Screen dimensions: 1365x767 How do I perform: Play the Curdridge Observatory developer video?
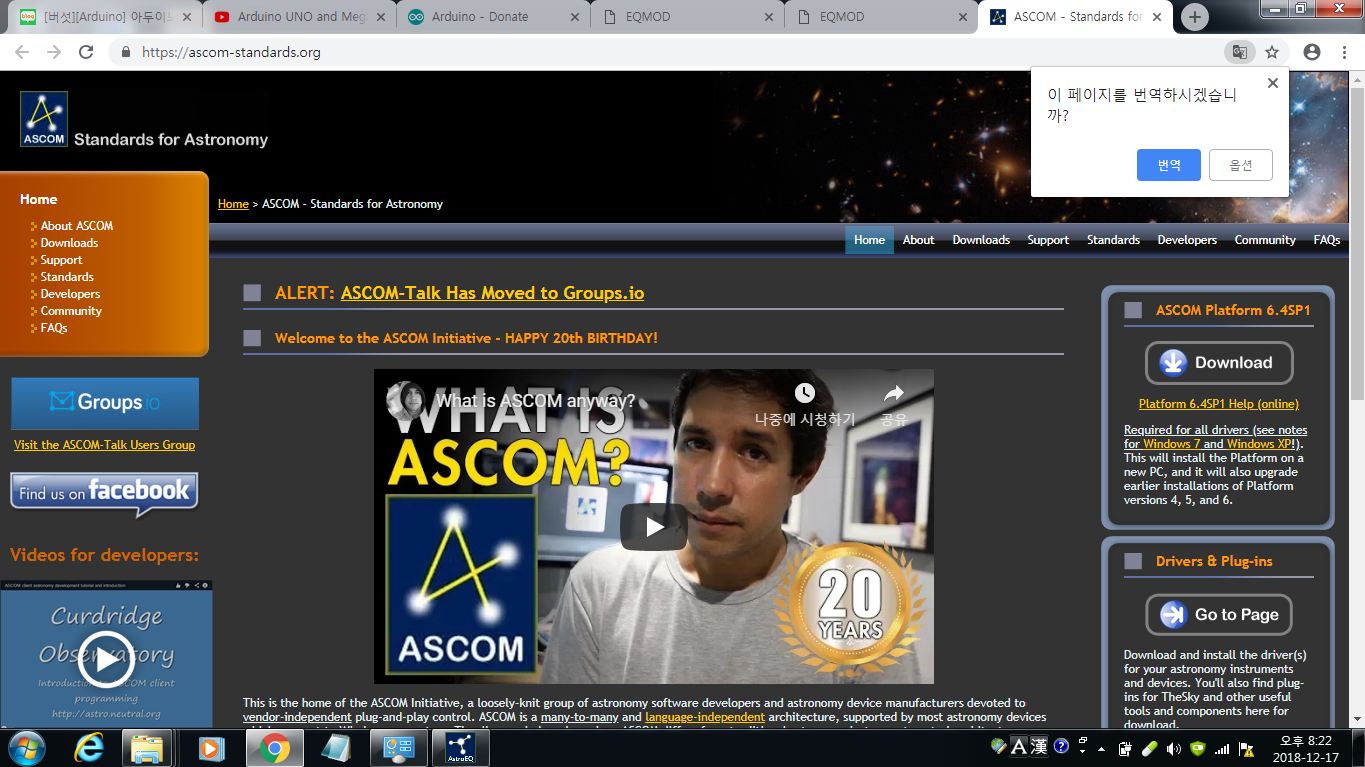(106, 659)
